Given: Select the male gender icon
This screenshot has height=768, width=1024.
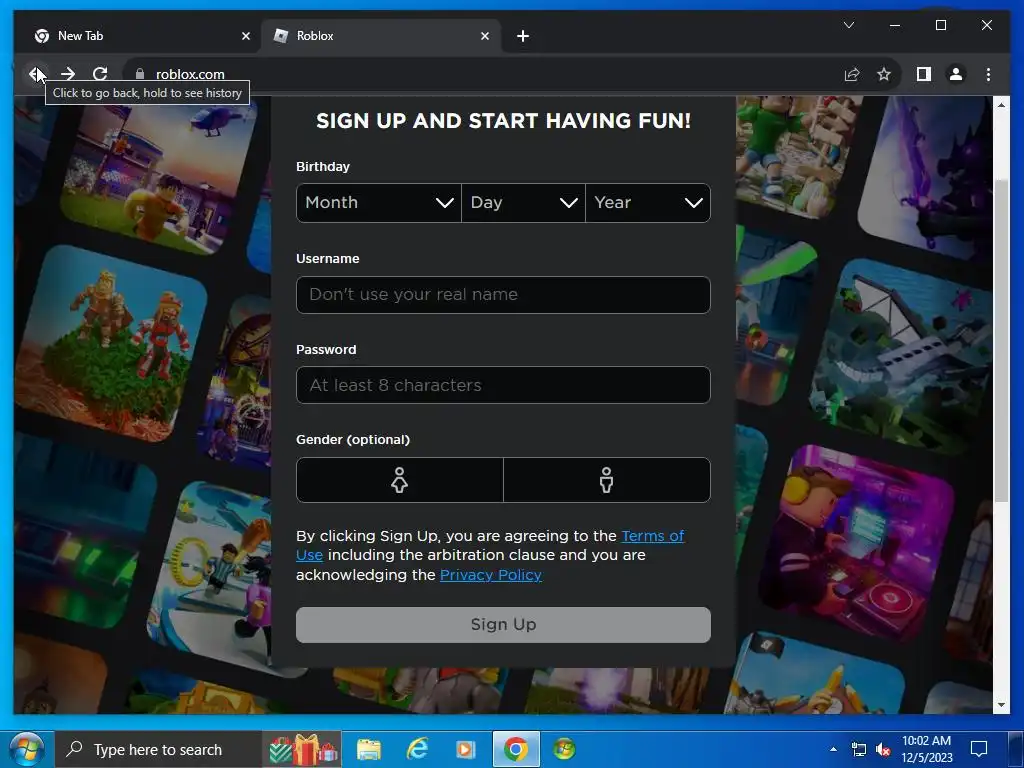Looking at the screenshot, I should tap(607, 480).
